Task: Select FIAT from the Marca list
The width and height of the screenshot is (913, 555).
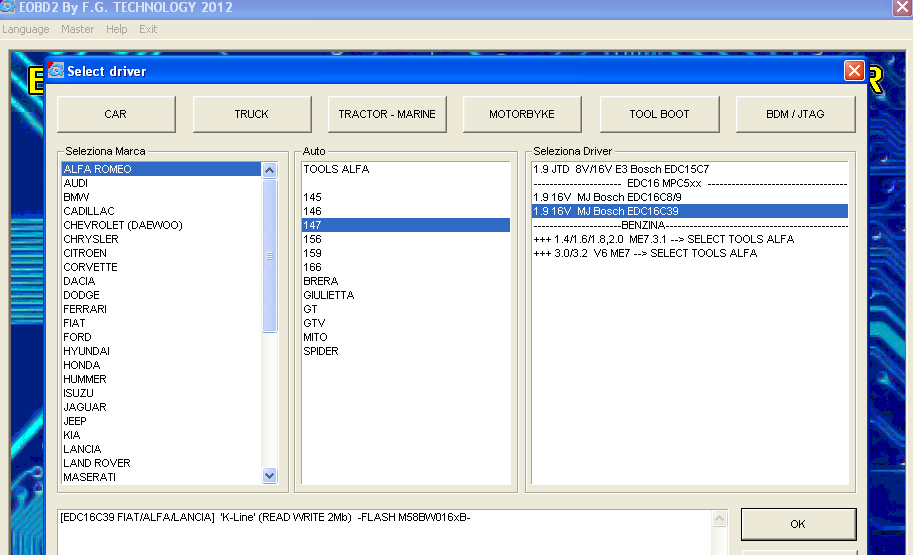Action: [x=74, y=323]
